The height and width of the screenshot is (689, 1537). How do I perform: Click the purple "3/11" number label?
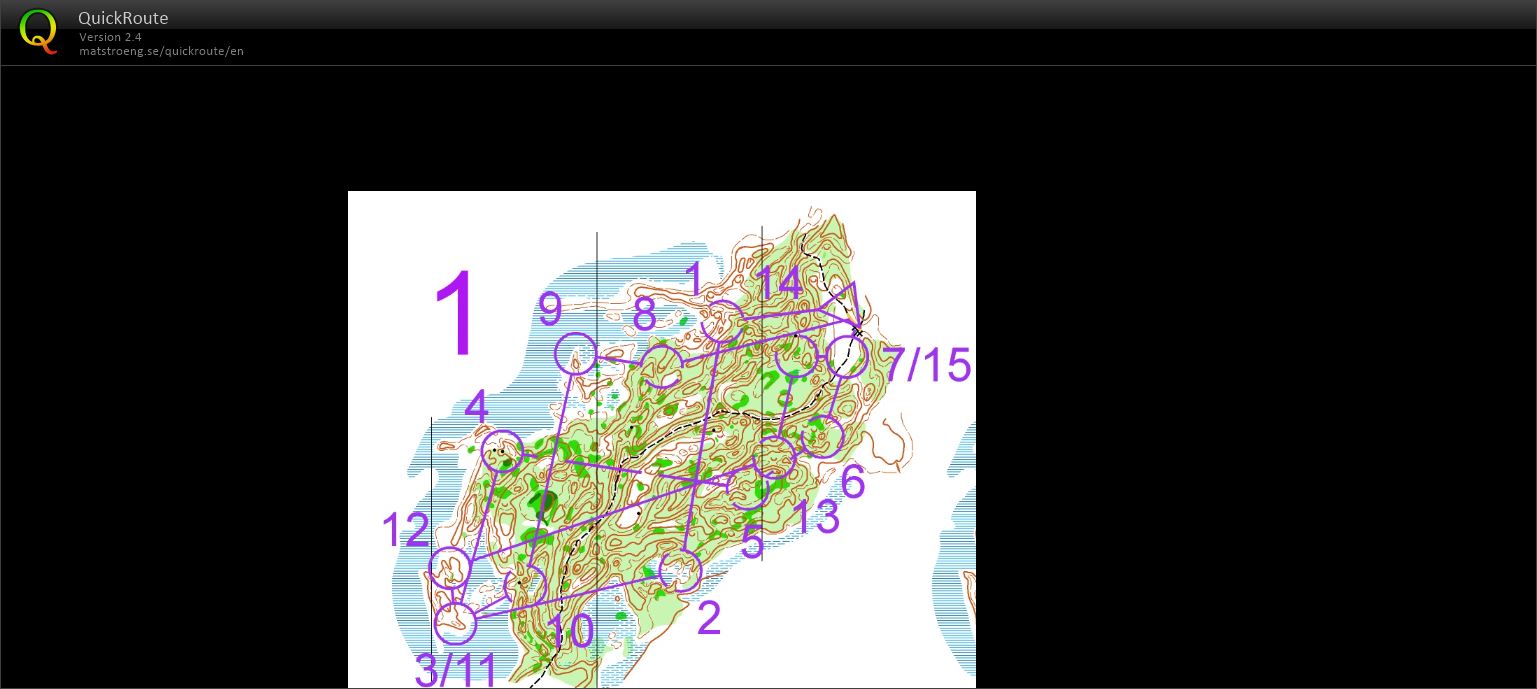(x=456, y=670)
